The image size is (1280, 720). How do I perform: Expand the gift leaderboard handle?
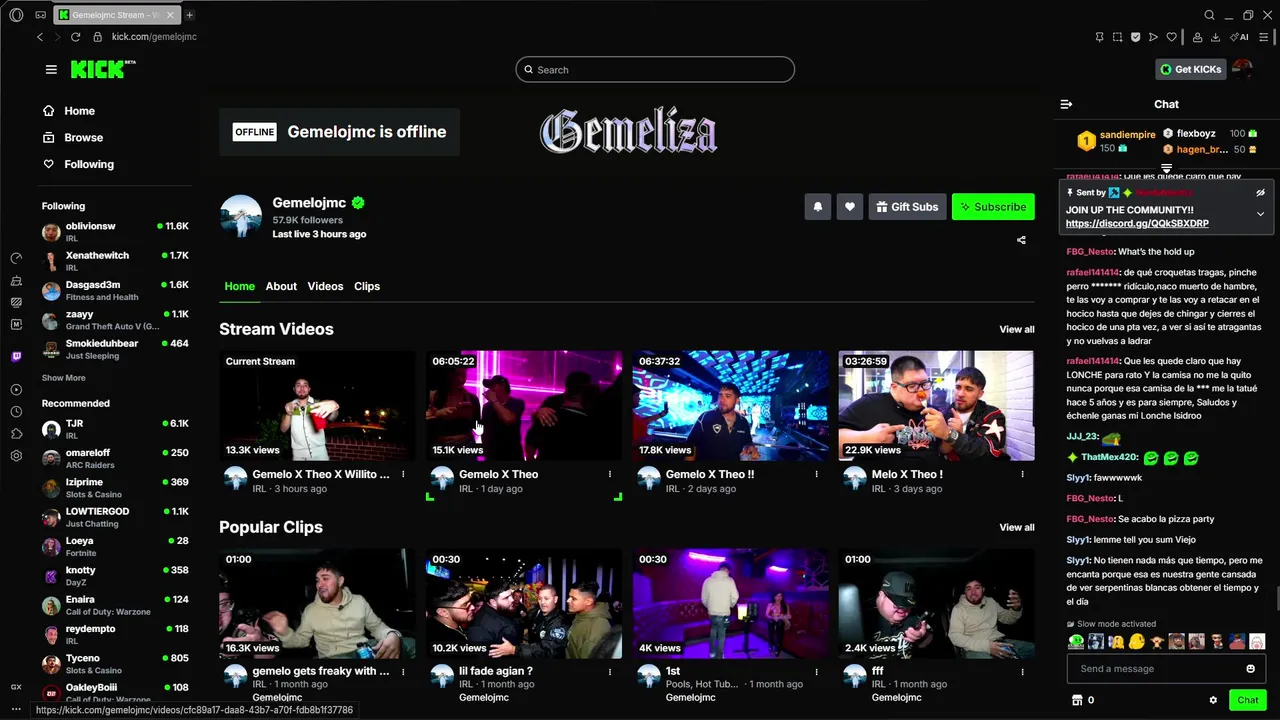1166,168
